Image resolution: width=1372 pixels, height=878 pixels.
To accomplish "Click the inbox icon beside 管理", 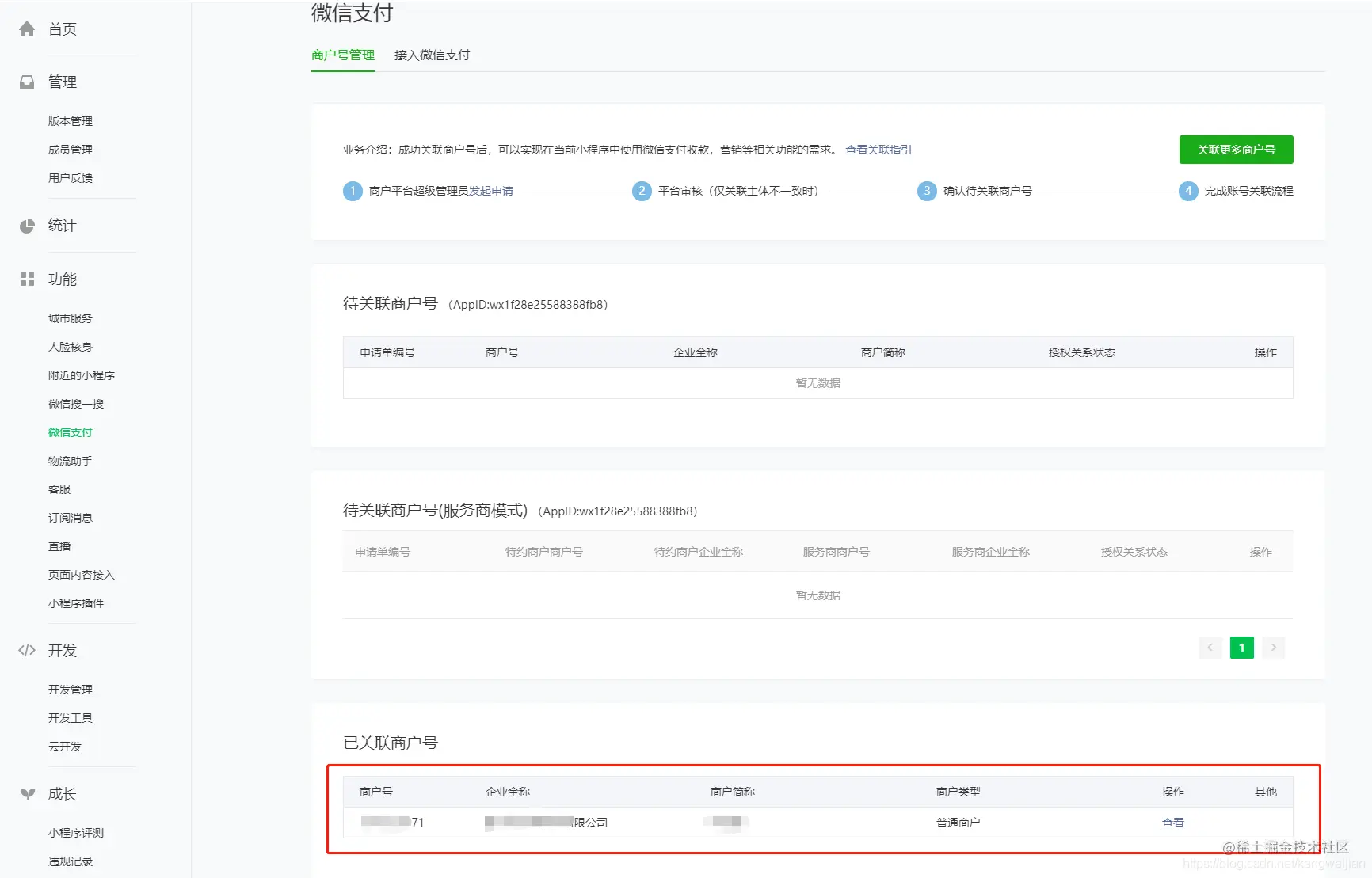I will [x=27, y=82].
